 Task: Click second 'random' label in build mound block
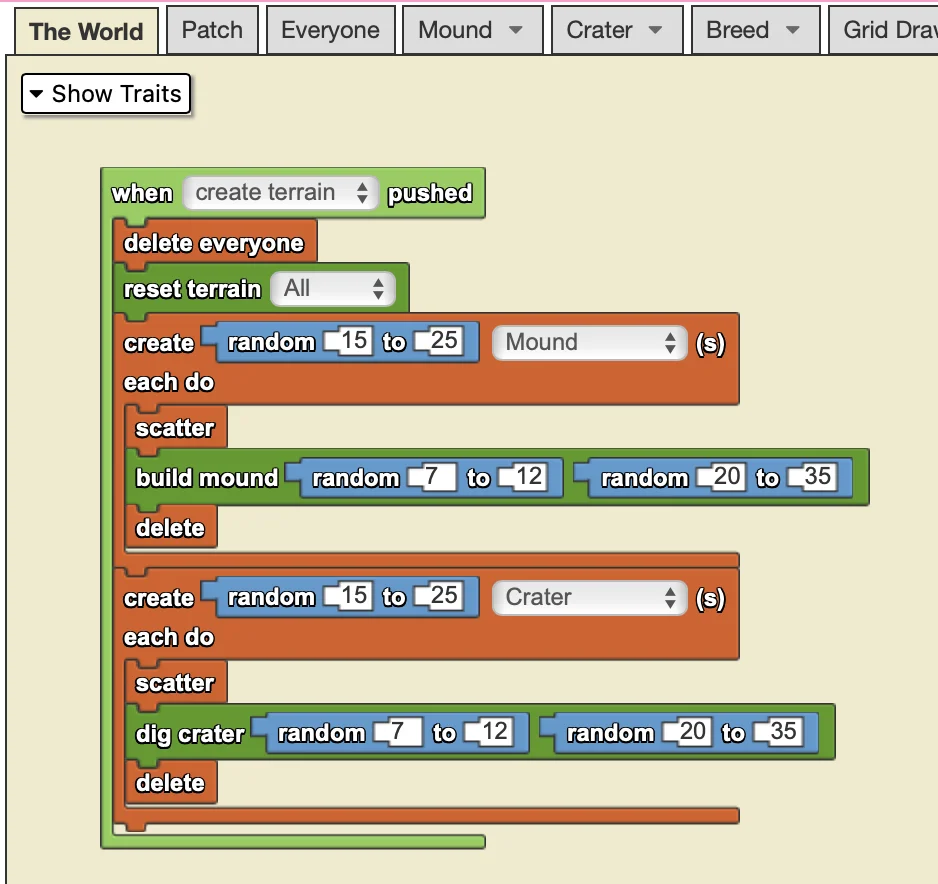644,479
